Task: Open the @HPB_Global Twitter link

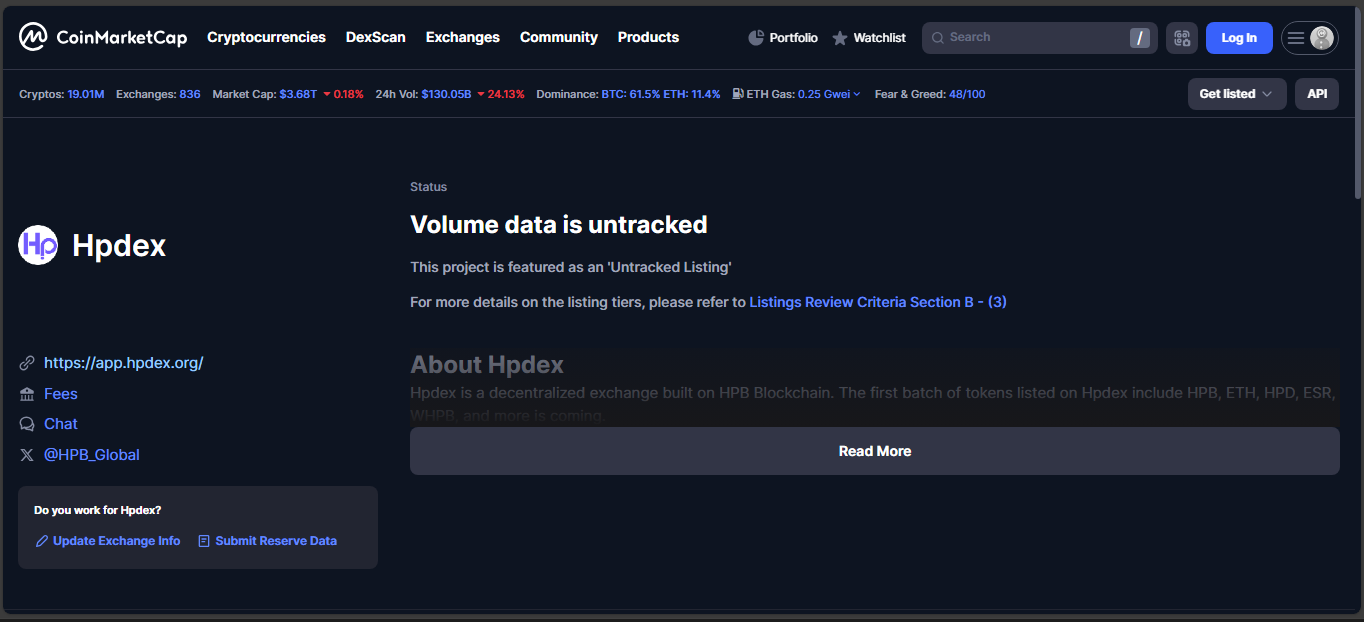Action: pos(92,455)
